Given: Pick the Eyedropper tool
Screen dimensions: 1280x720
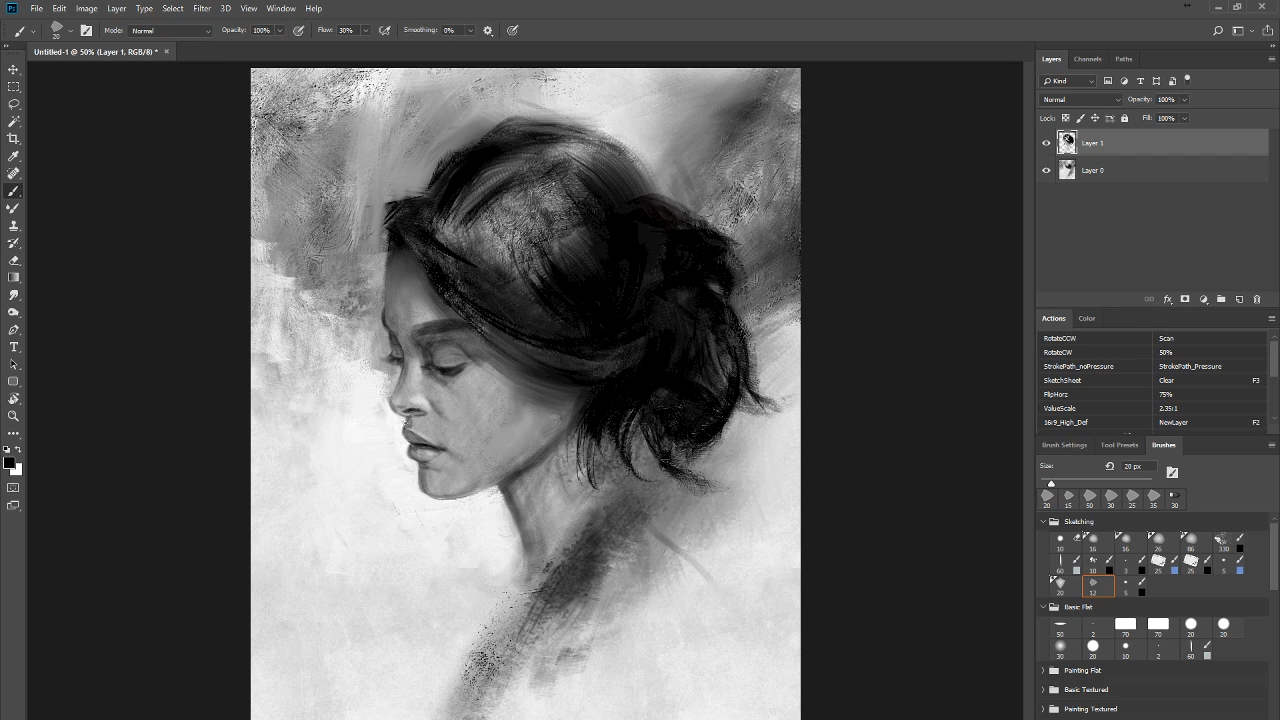Looking at the screenshot, I should [x=13, y=156].
